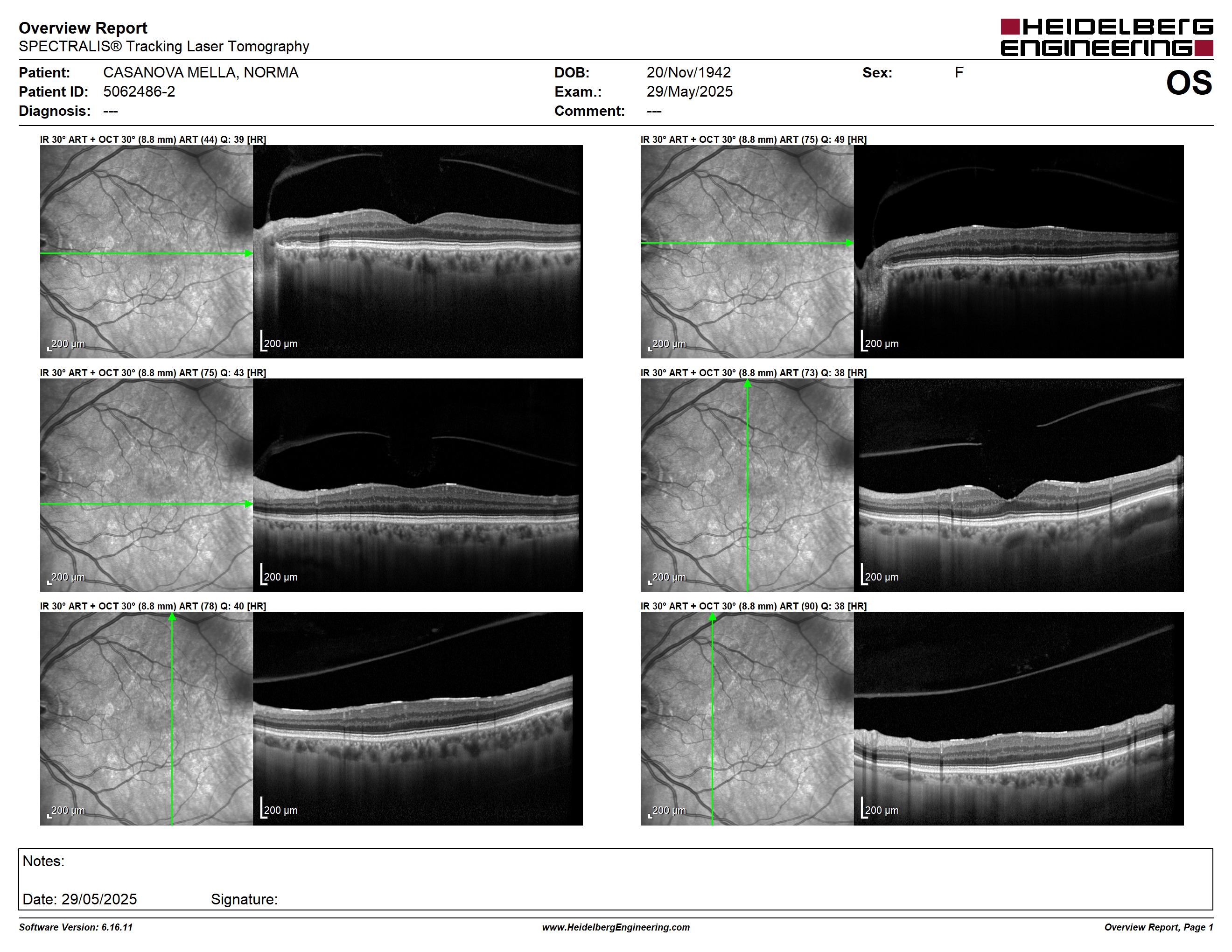
Task: Click the Software Version: 6.16.11 text
Action: tap(76, 927)
